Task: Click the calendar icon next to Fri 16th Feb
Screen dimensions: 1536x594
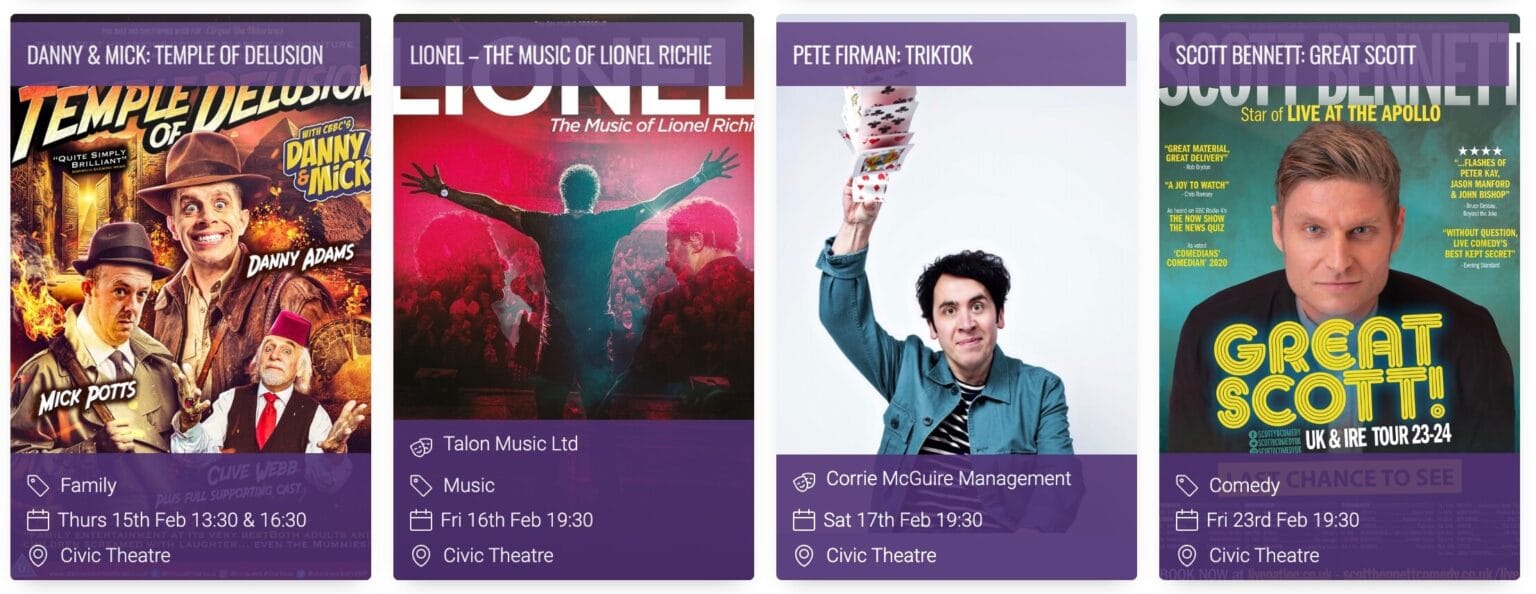Action: point(421,520)
